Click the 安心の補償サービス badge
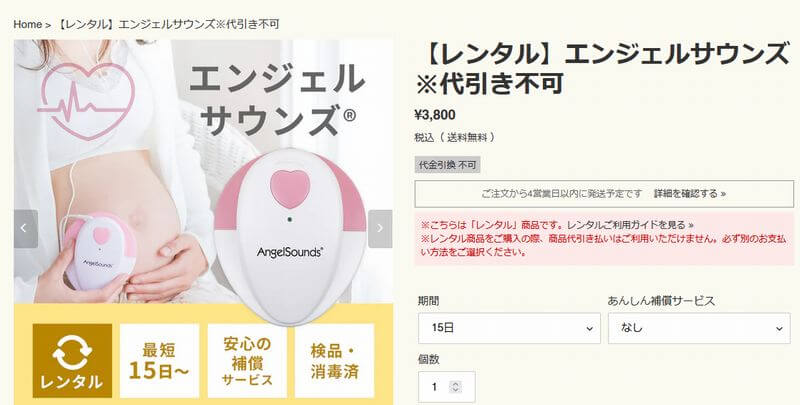 (x=247, y=361)
